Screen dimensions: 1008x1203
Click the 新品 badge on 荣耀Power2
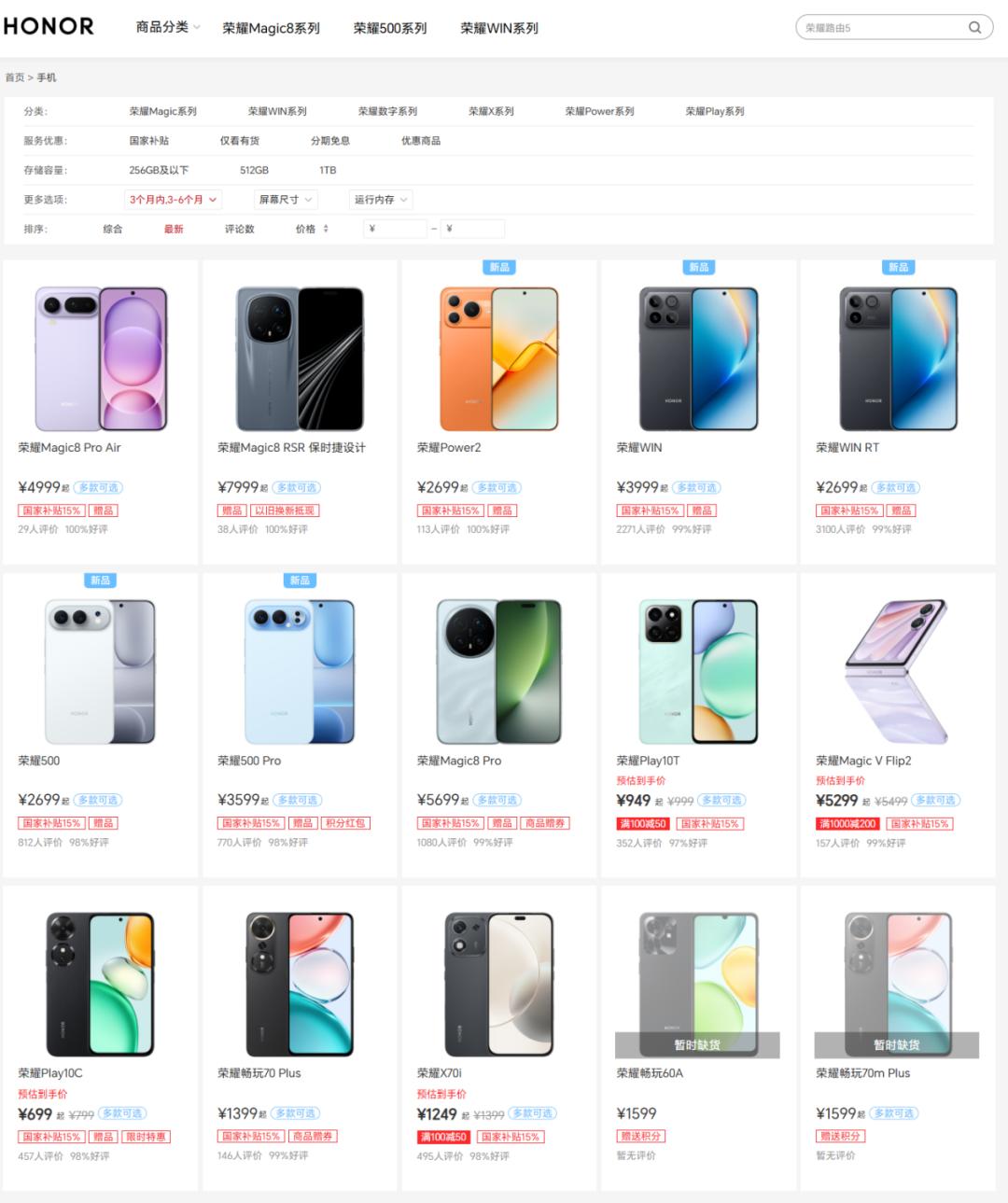point(499,267)
